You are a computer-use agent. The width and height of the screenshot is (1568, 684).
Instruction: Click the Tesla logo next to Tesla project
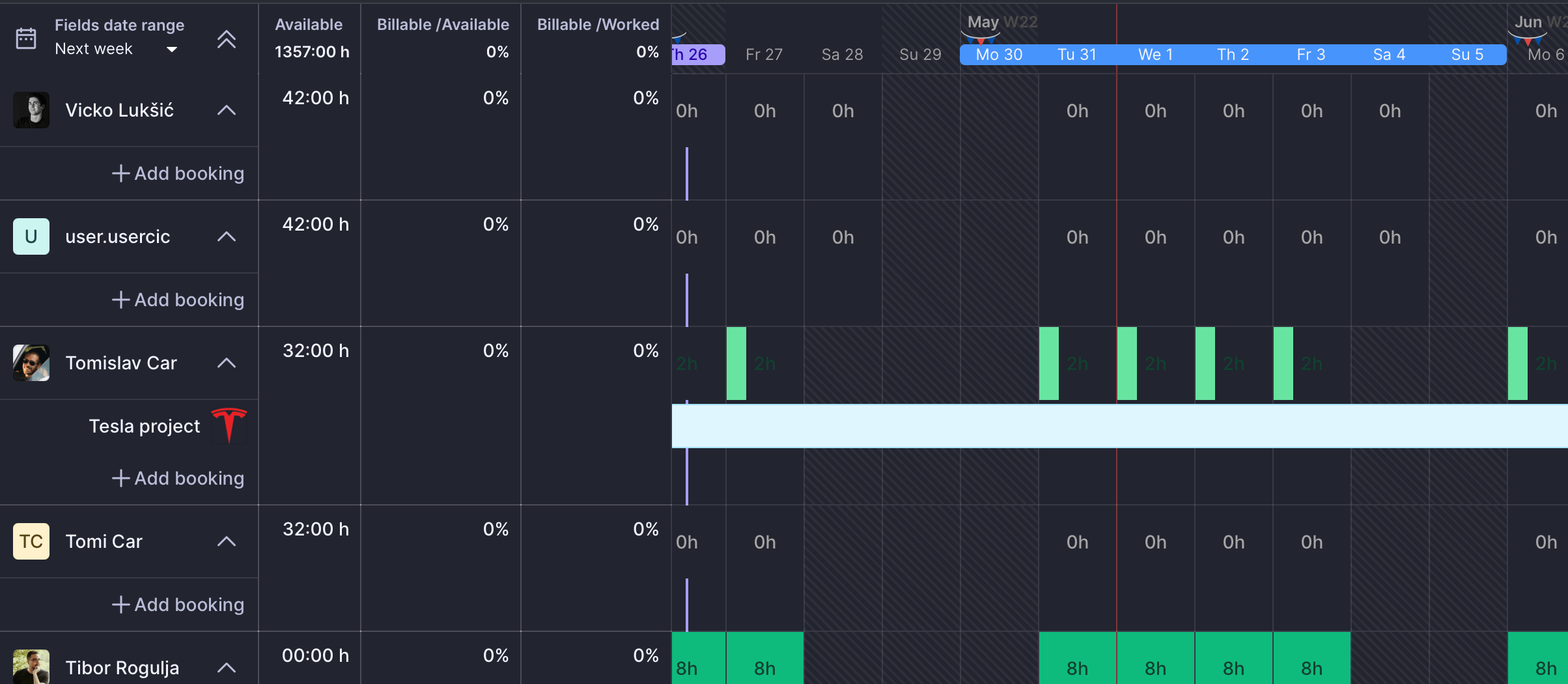click(x=229, y=425)
